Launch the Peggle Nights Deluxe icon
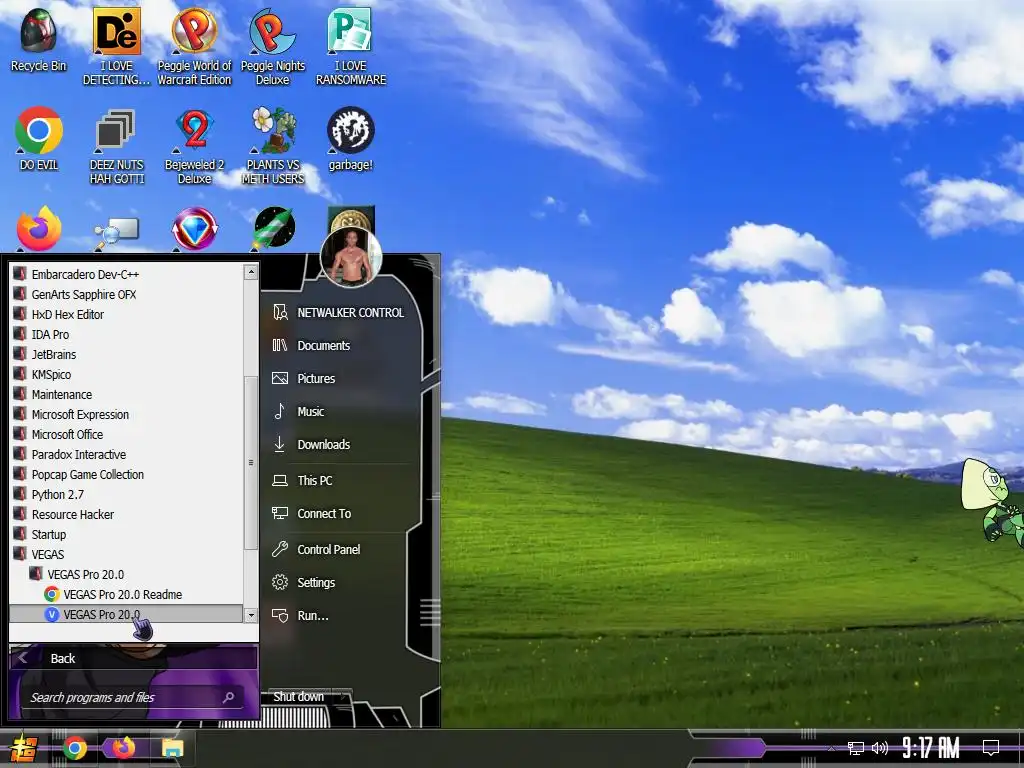The image size is (1024, 768). [272, 46]
